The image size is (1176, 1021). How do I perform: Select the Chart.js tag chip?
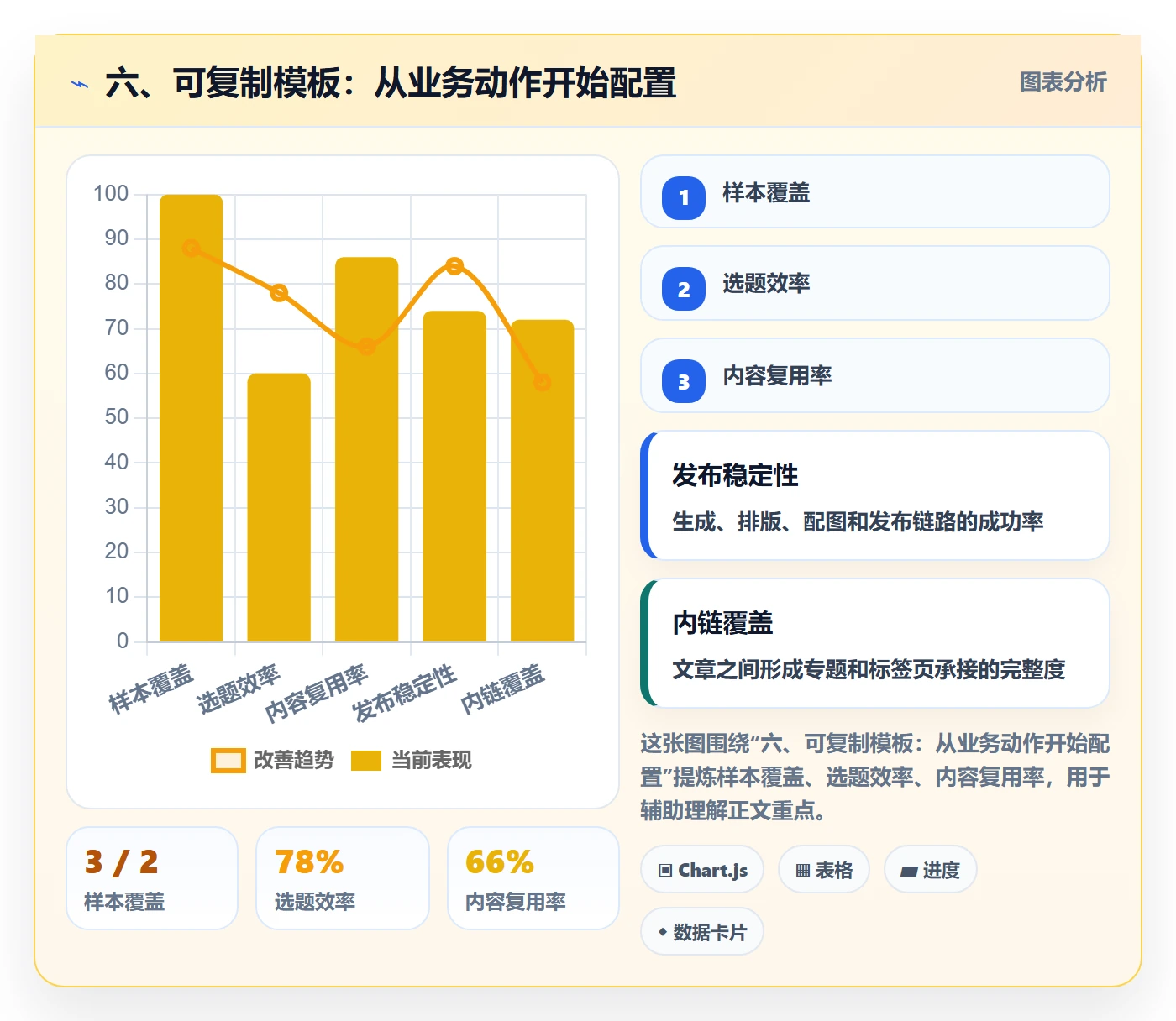point(702,870)
